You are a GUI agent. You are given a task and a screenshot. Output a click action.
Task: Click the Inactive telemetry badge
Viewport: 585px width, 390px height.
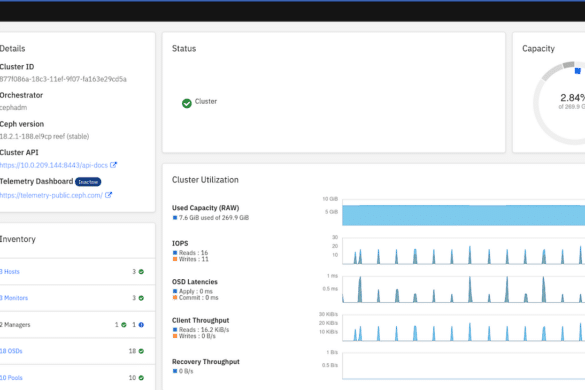point(88,182)
